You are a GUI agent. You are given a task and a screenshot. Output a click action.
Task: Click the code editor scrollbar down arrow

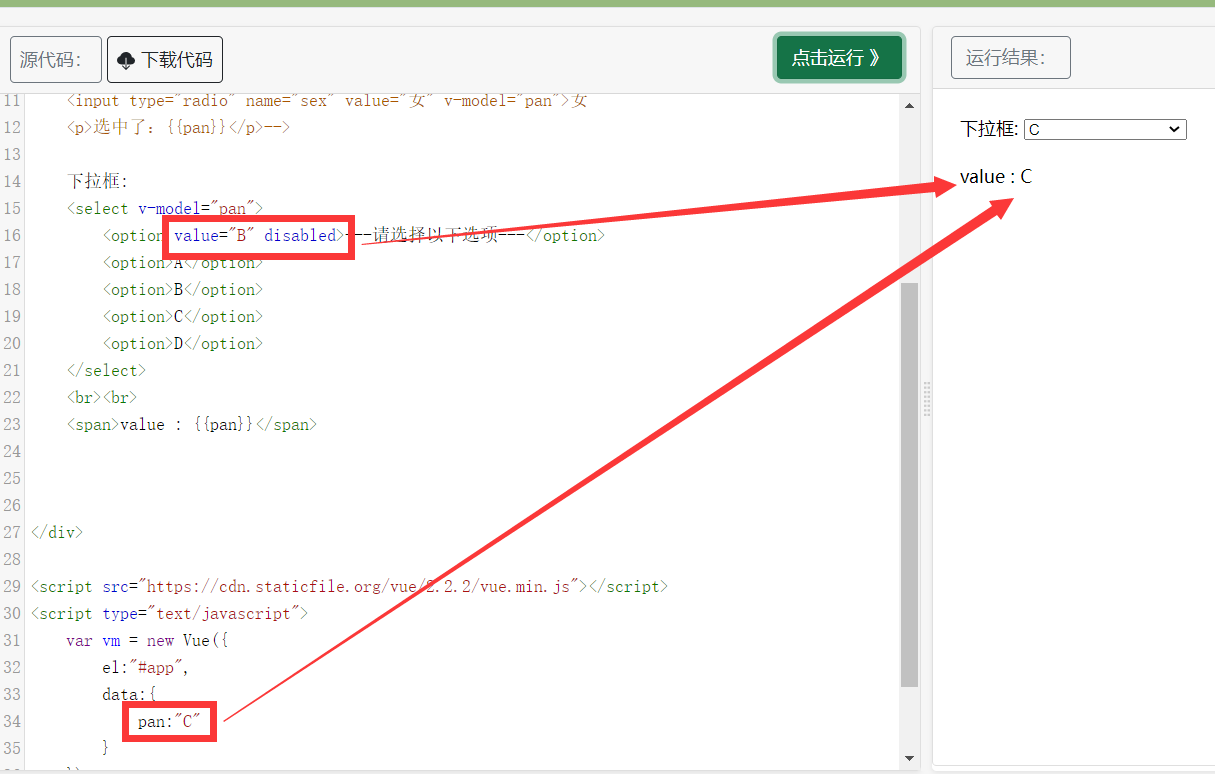pos(909,759)
